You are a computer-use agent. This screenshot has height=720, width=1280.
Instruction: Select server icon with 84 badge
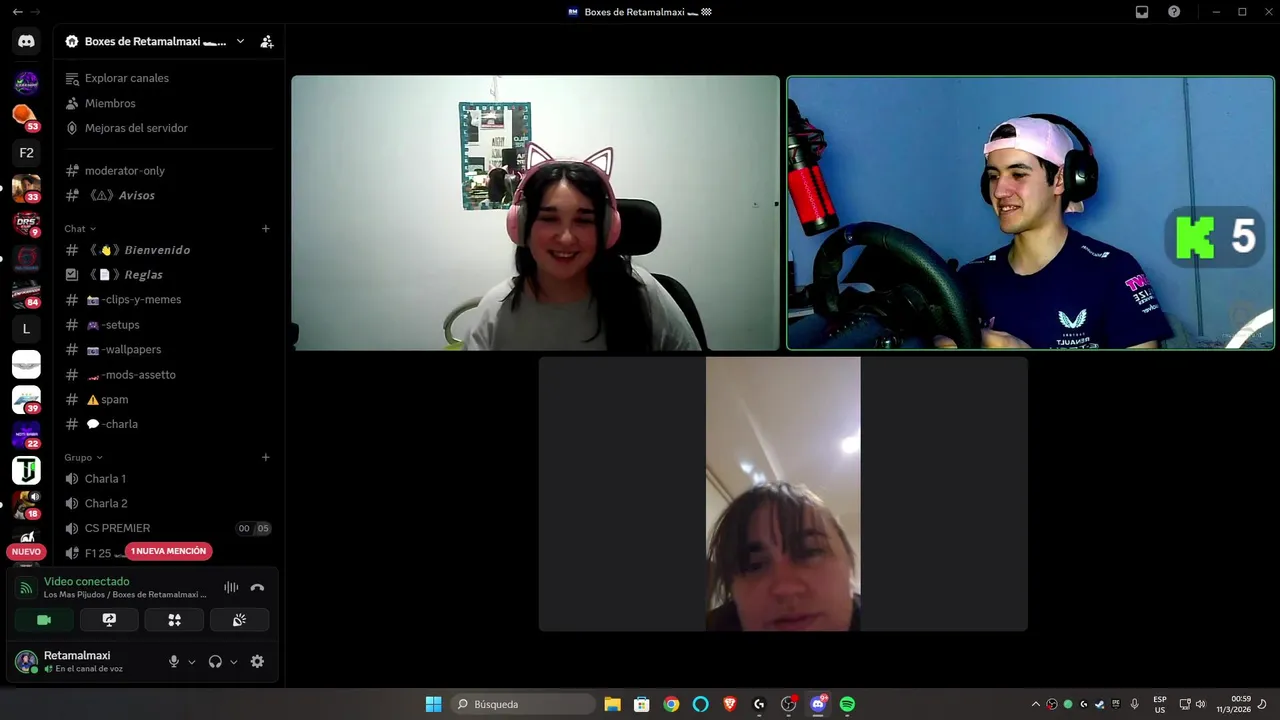(x=26, y=293)
